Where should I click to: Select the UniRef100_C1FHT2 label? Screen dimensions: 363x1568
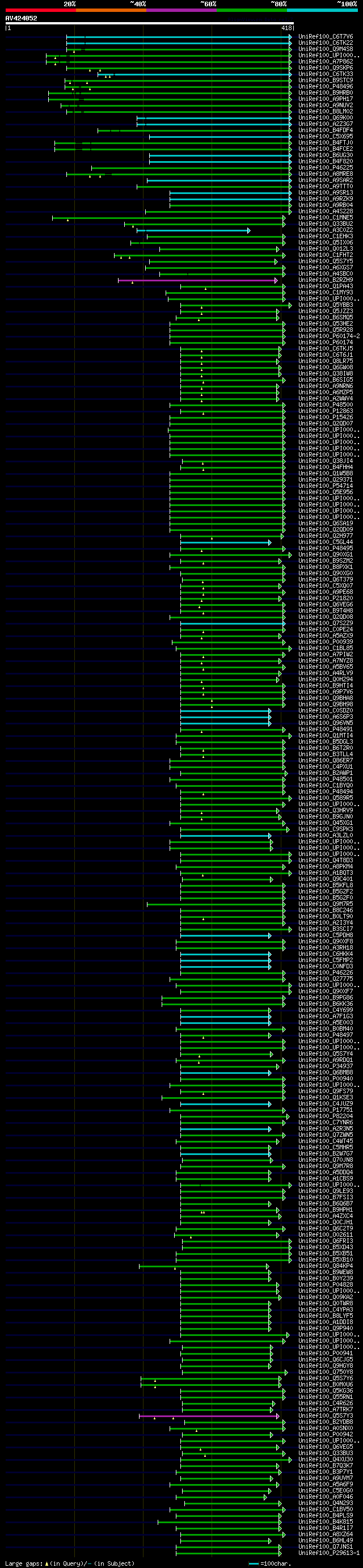coord(325,255)
